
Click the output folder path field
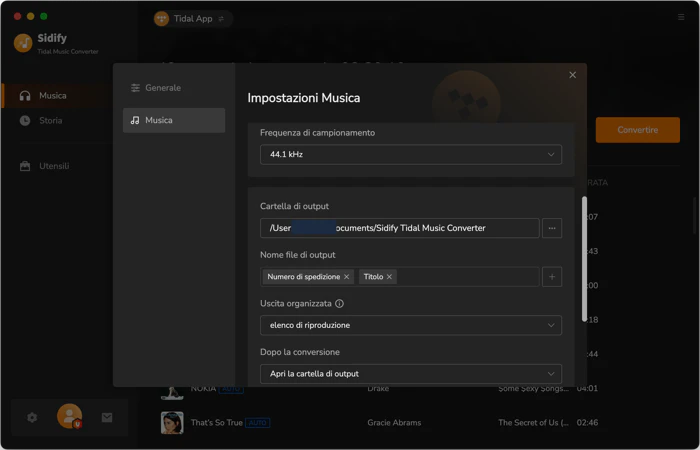[400, 228]
